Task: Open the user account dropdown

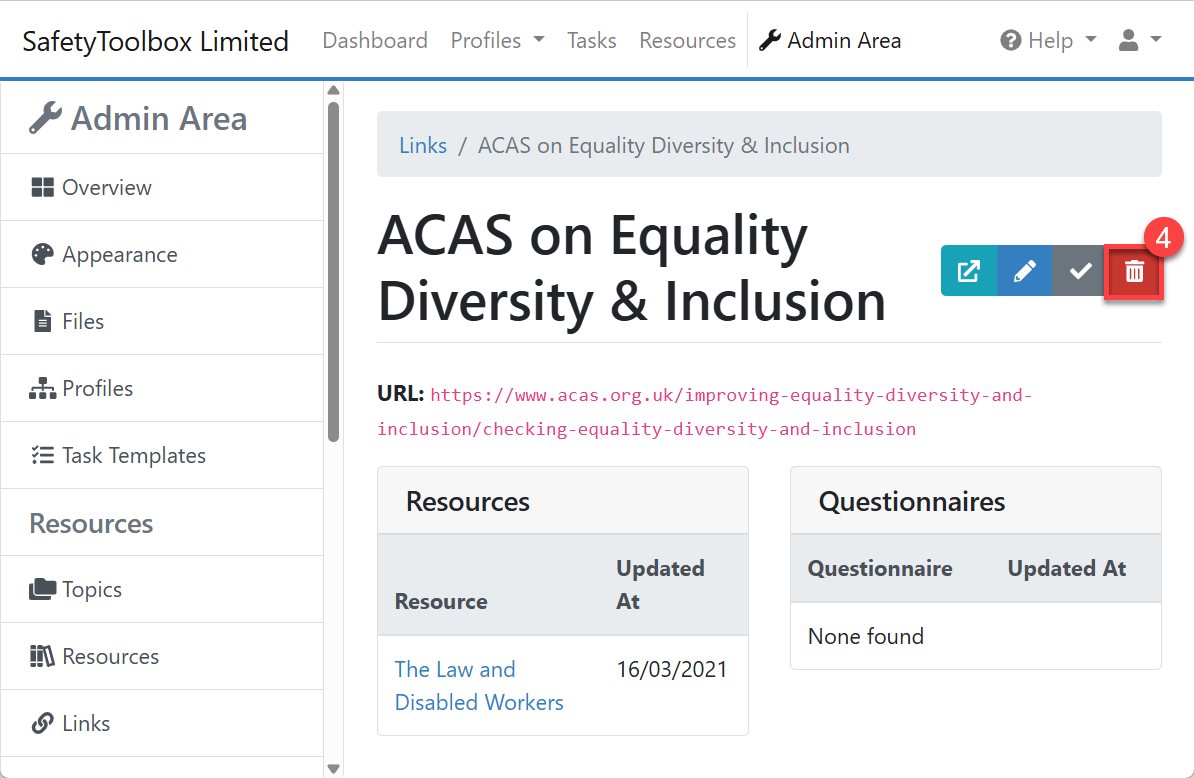Action: 1139,41
